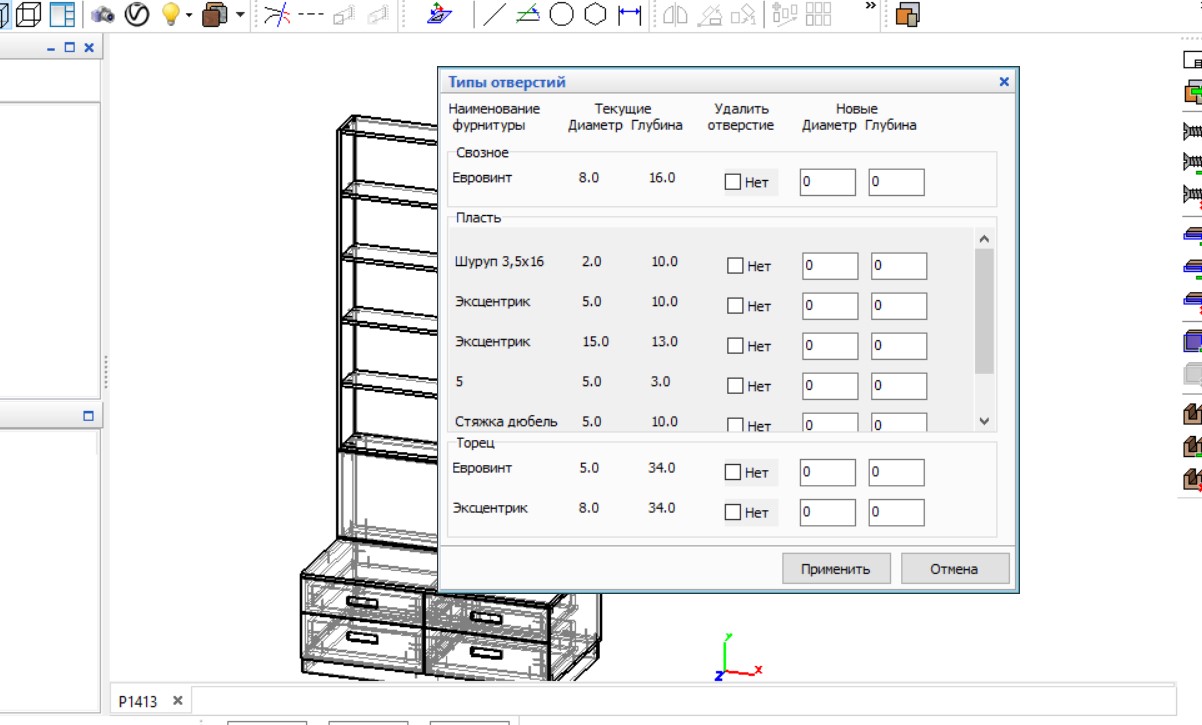Select the linear dimension tool

point(629,15)
